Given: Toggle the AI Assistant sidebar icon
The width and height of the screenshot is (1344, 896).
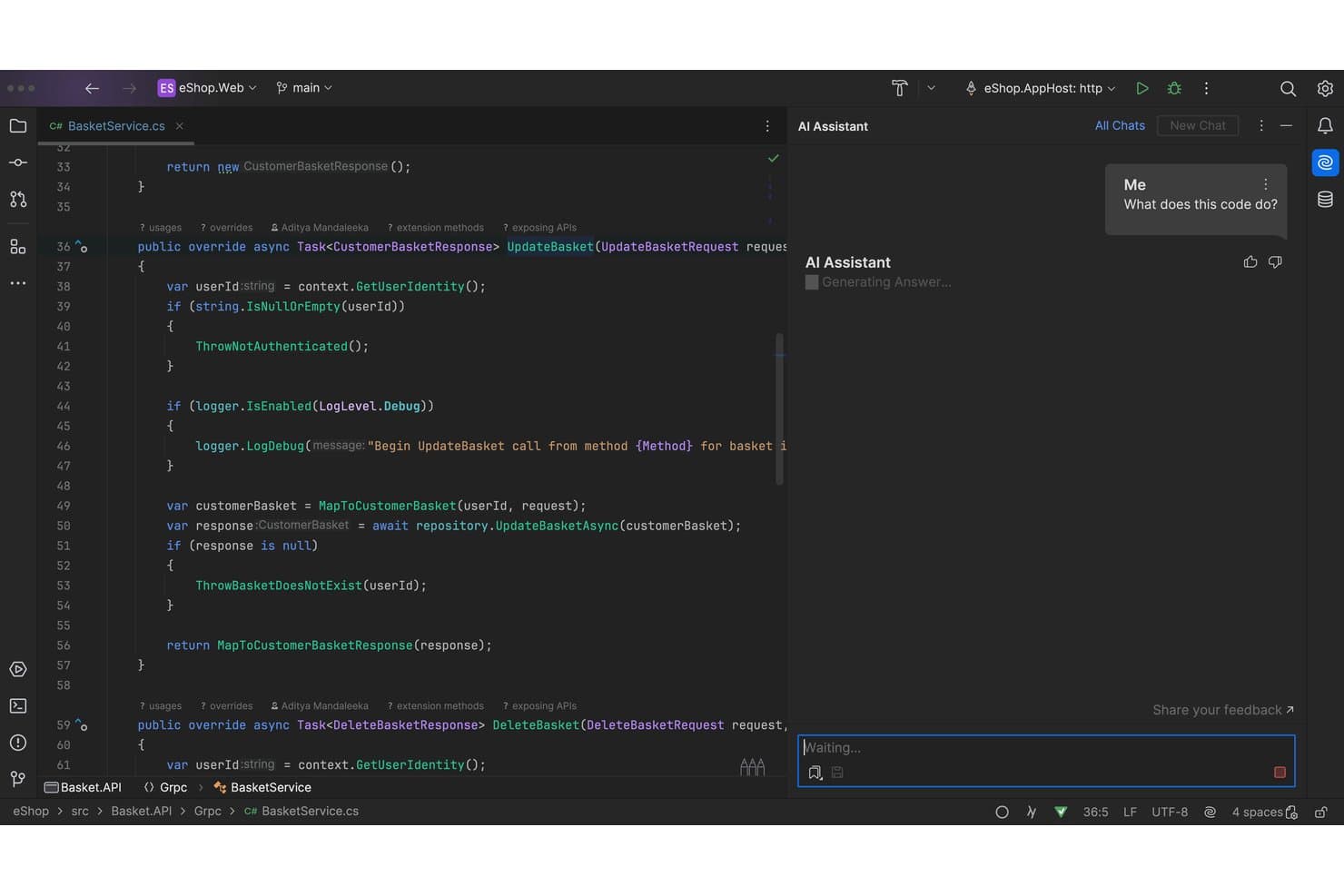Looking at the screenshot, I should pyautogui.click(x=1325, y=162).
